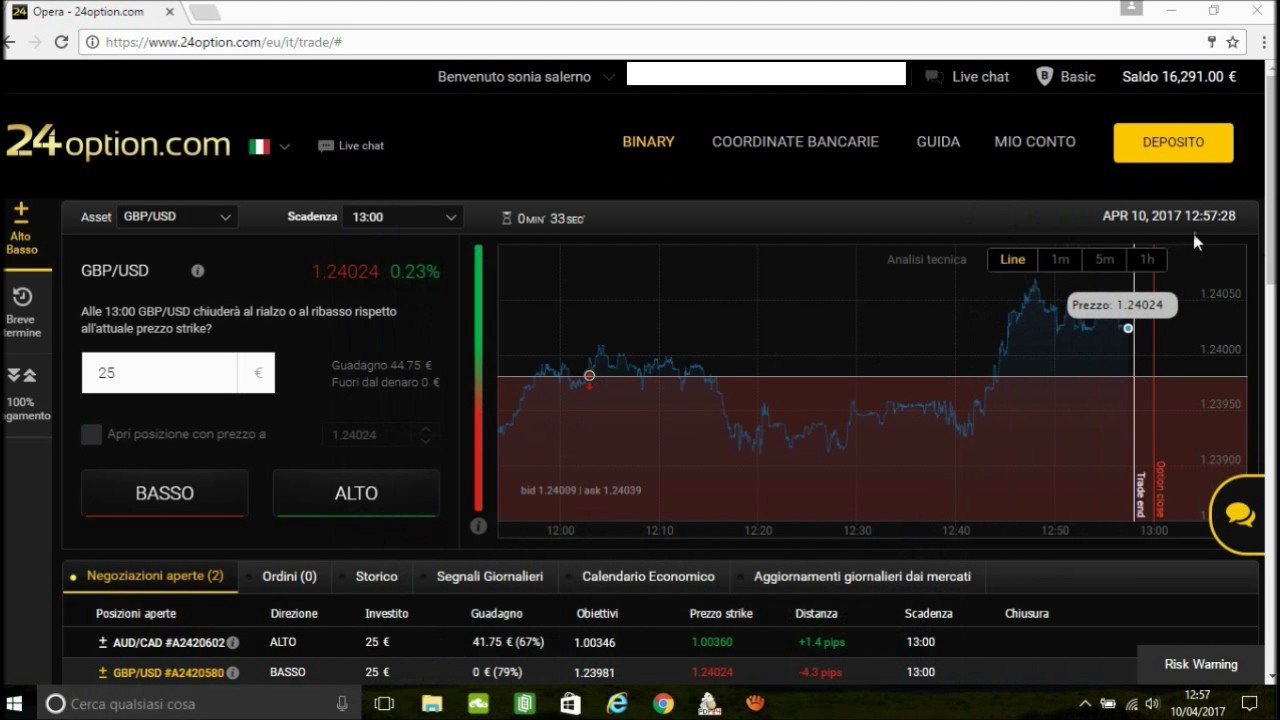
Task: Show hidden system tray icons
Action: coord(1085,704)
